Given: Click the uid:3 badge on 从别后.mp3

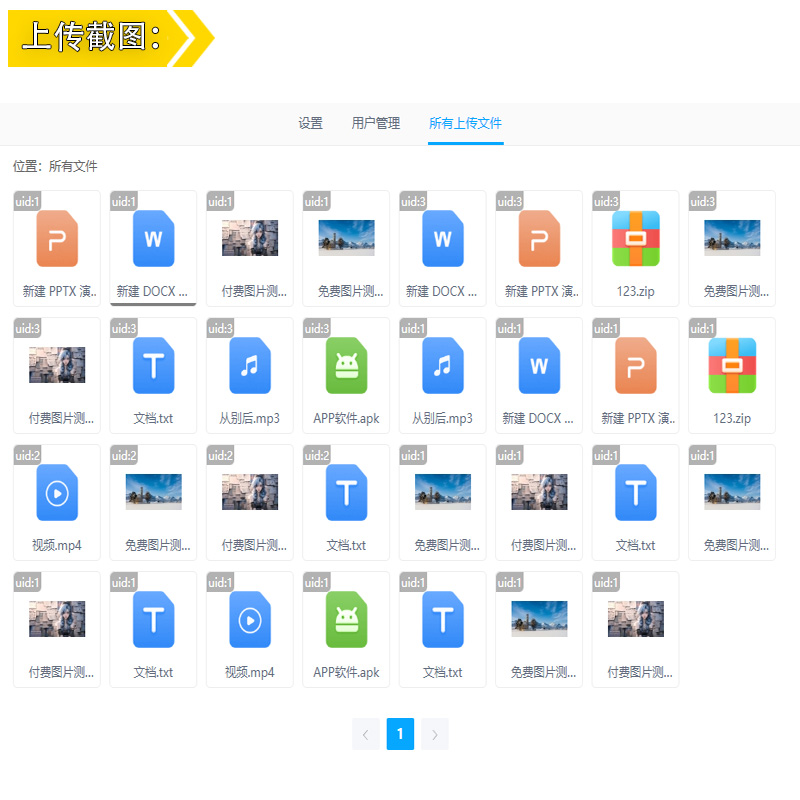Looking at the screenshot, I should coord(220,328).
